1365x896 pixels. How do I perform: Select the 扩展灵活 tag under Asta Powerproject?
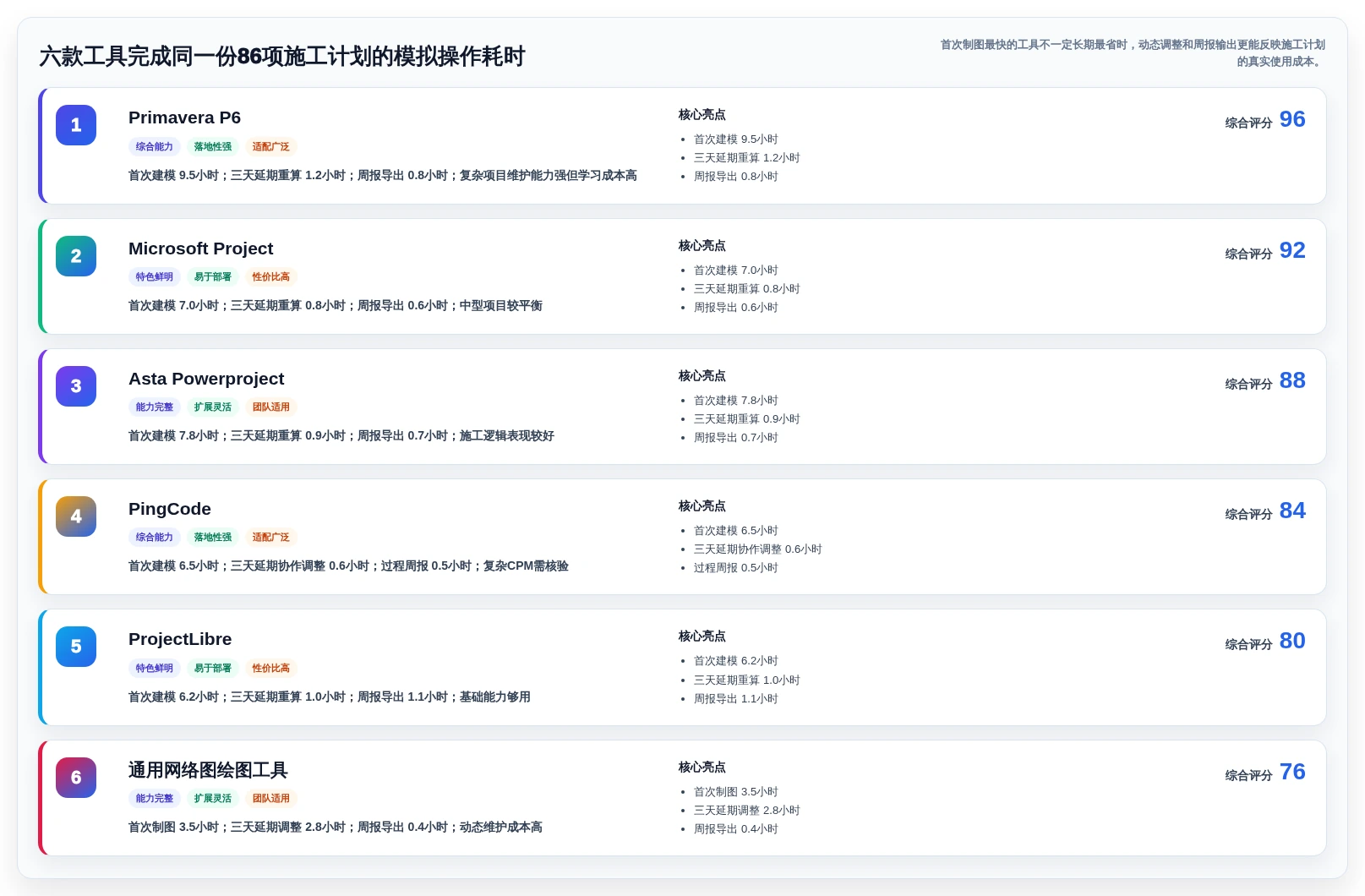tap(213, 407)
